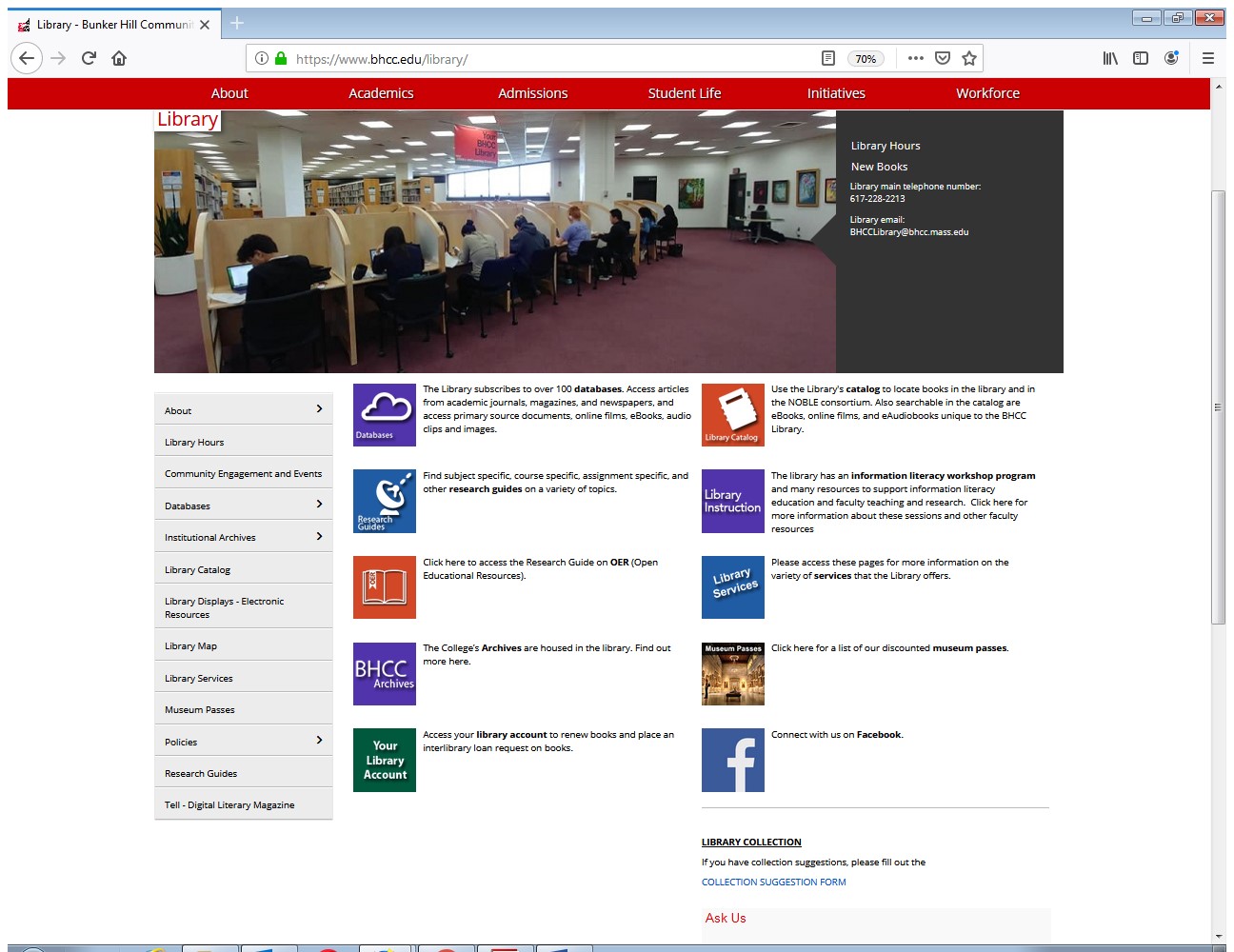Click the 70% zoom level control

(866, 58)
